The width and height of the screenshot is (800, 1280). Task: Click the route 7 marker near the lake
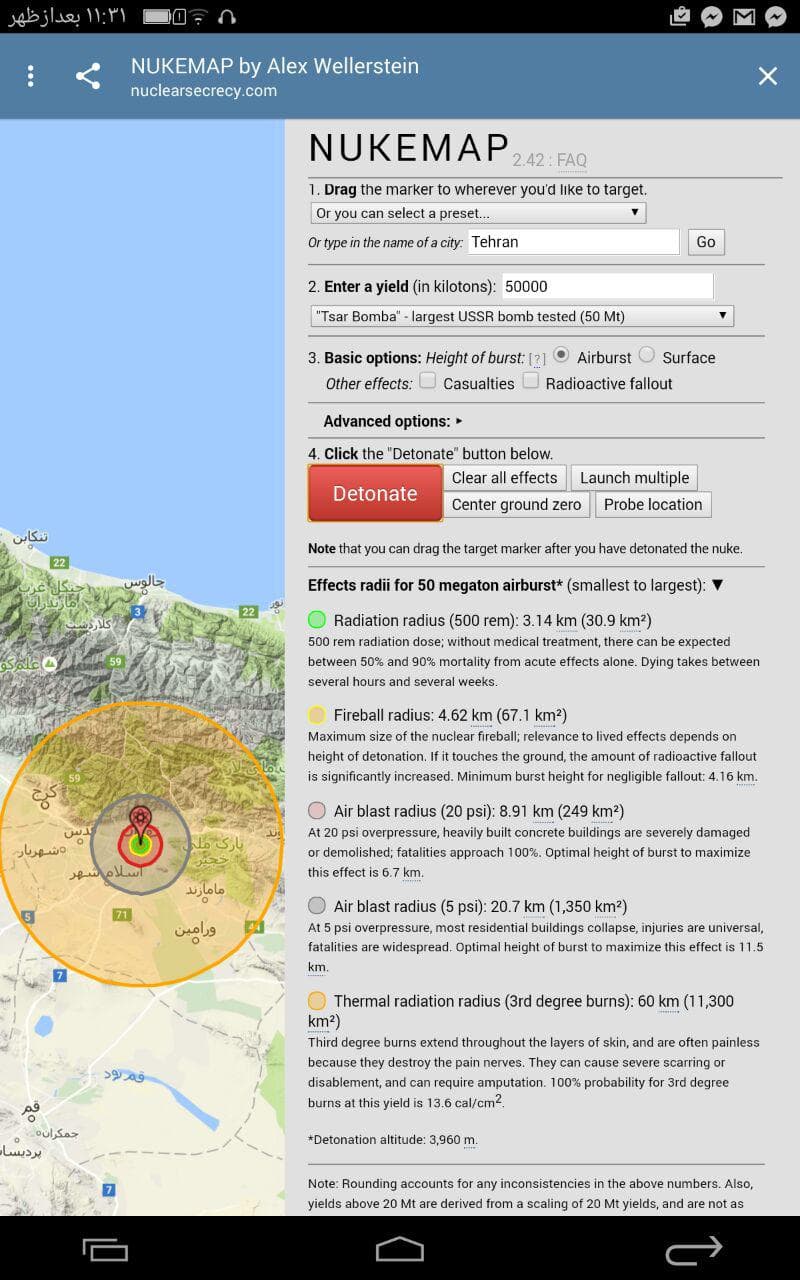(60, 975)
